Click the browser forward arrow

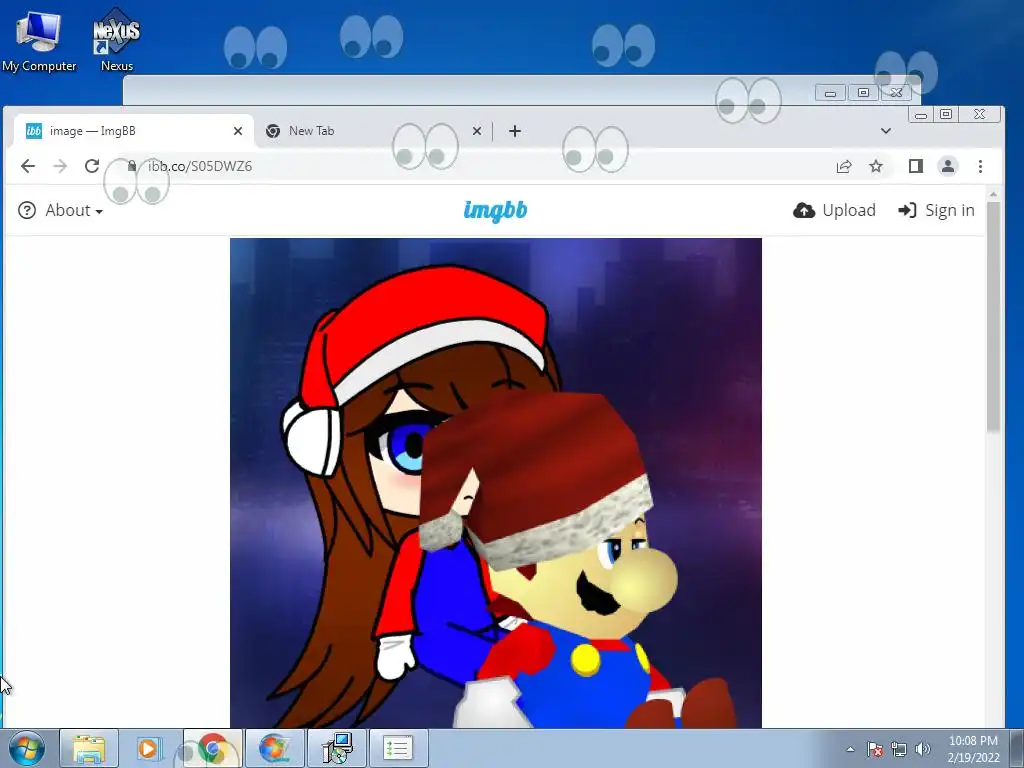point(60,166)
